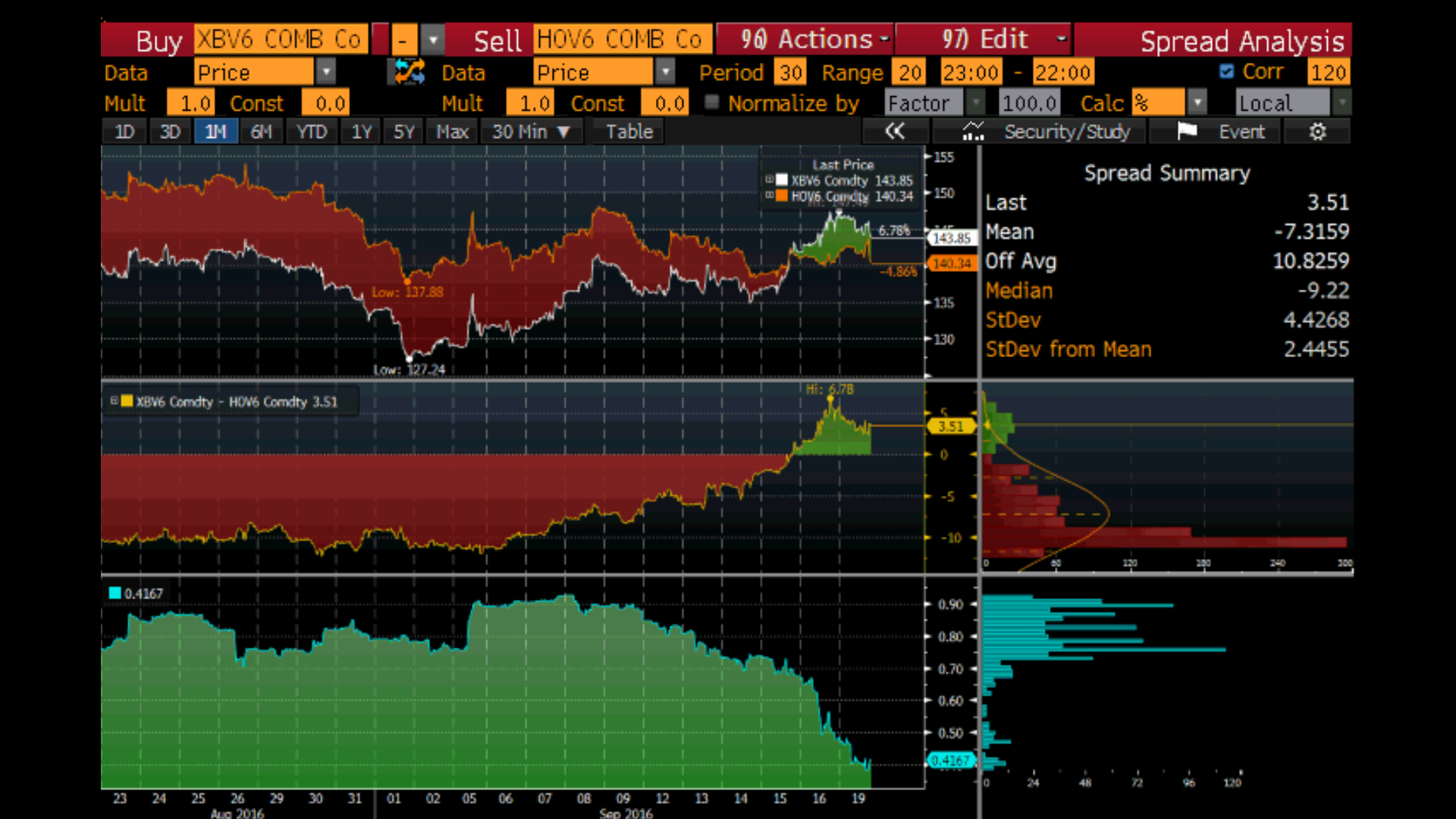Click the Period value 30 field
1456x819 pixels.
click(790, 72)
